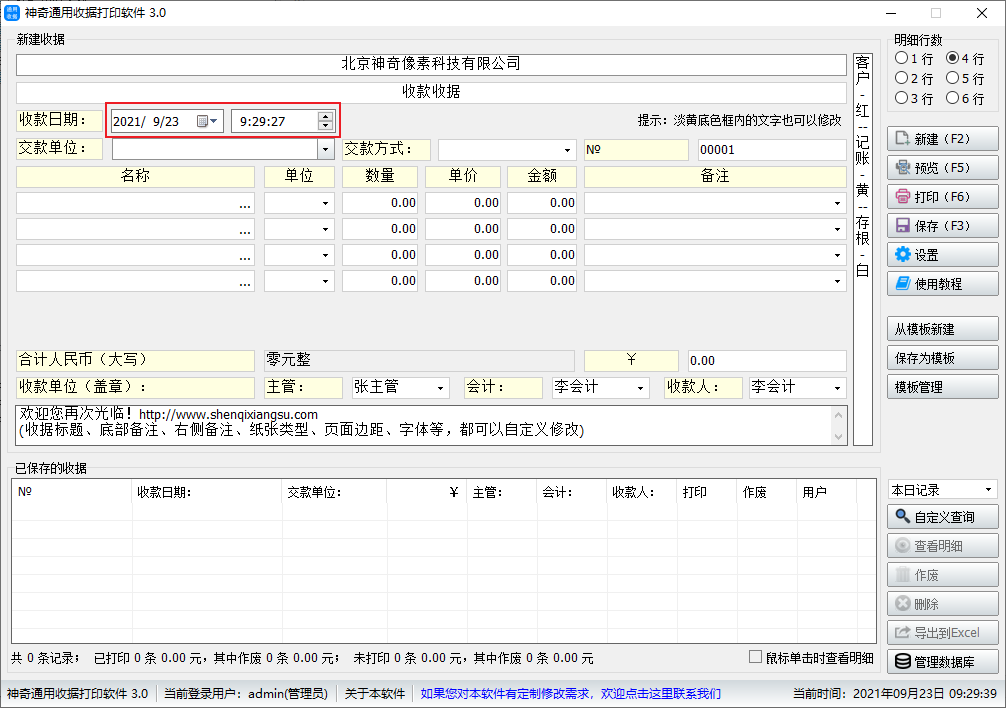Expand the 本日记录 record filter dropdown

click(989, 490)
